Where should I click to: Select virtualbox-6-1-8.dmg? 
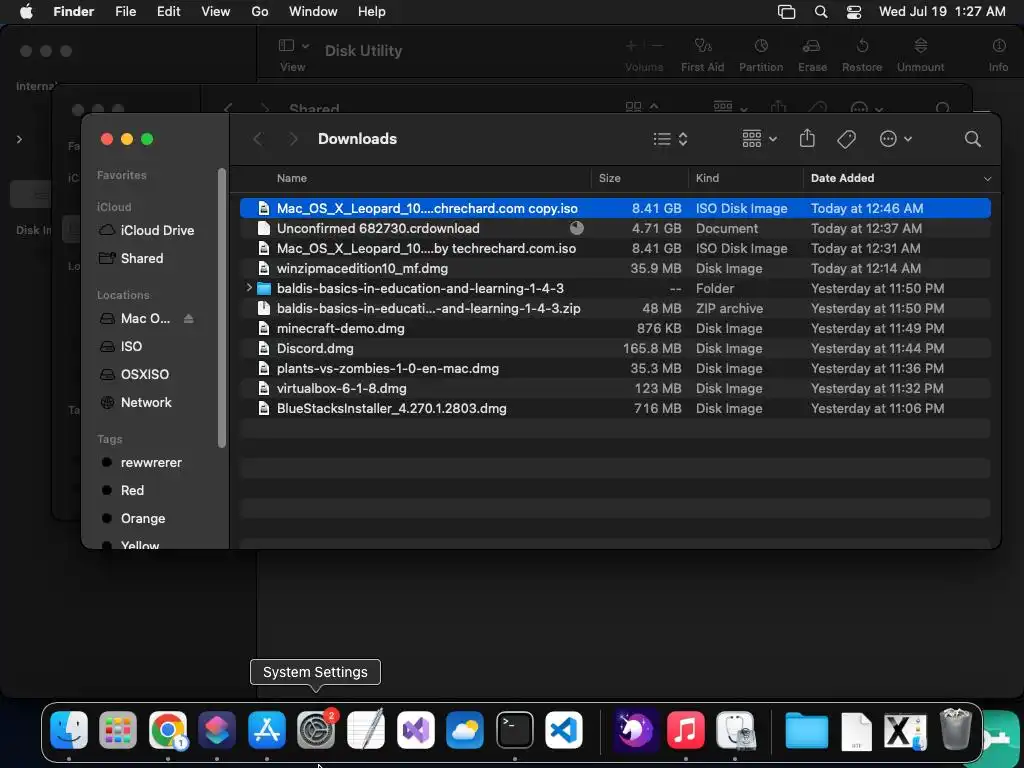pos(615,389)
